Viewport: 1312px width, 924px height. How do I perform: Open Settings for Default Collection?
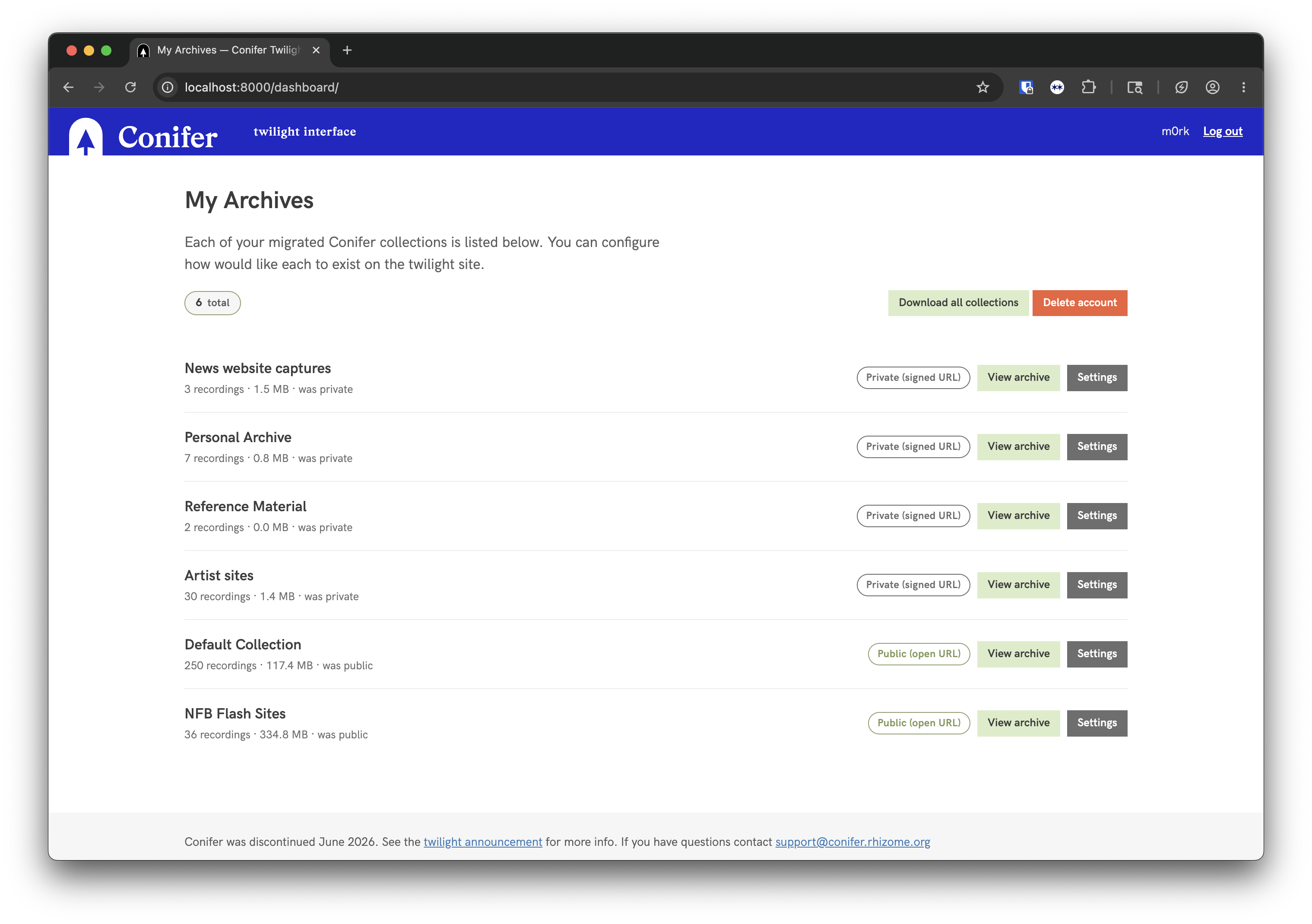pyautogui.click(x=1097, y=654)
